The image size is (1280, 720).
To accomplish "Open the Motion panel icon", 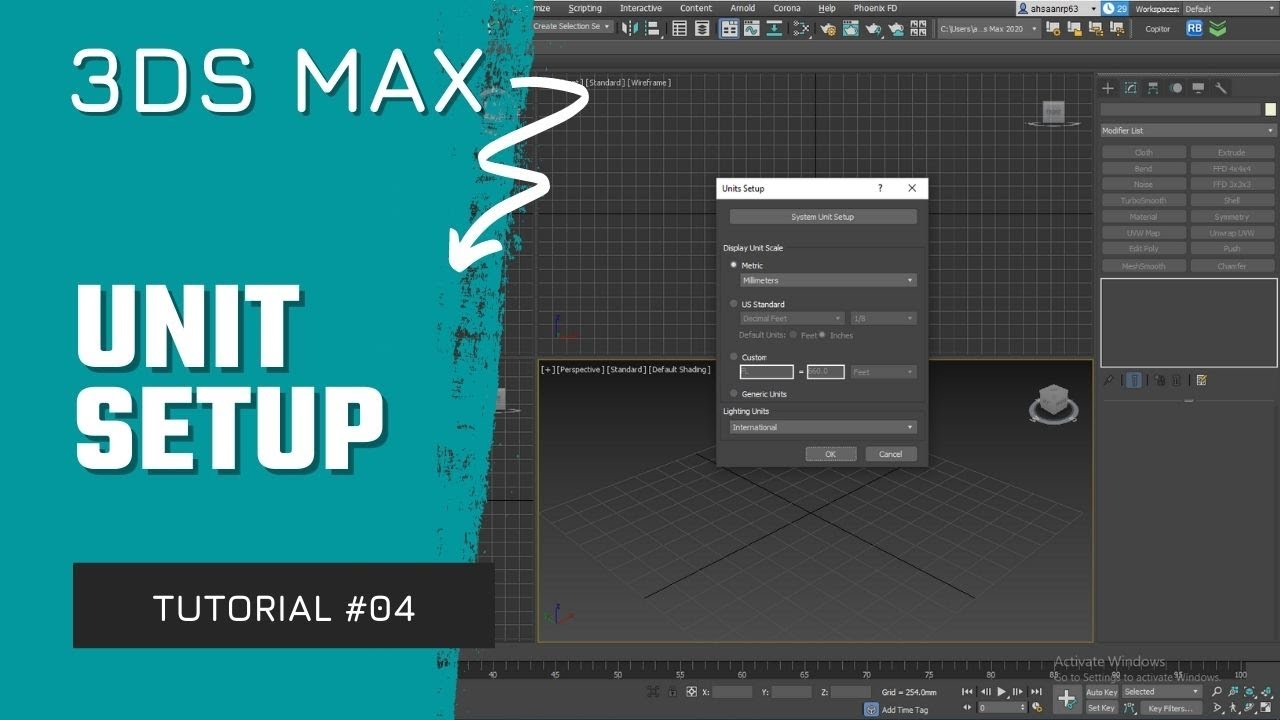I will click(x=1175, y=88).
